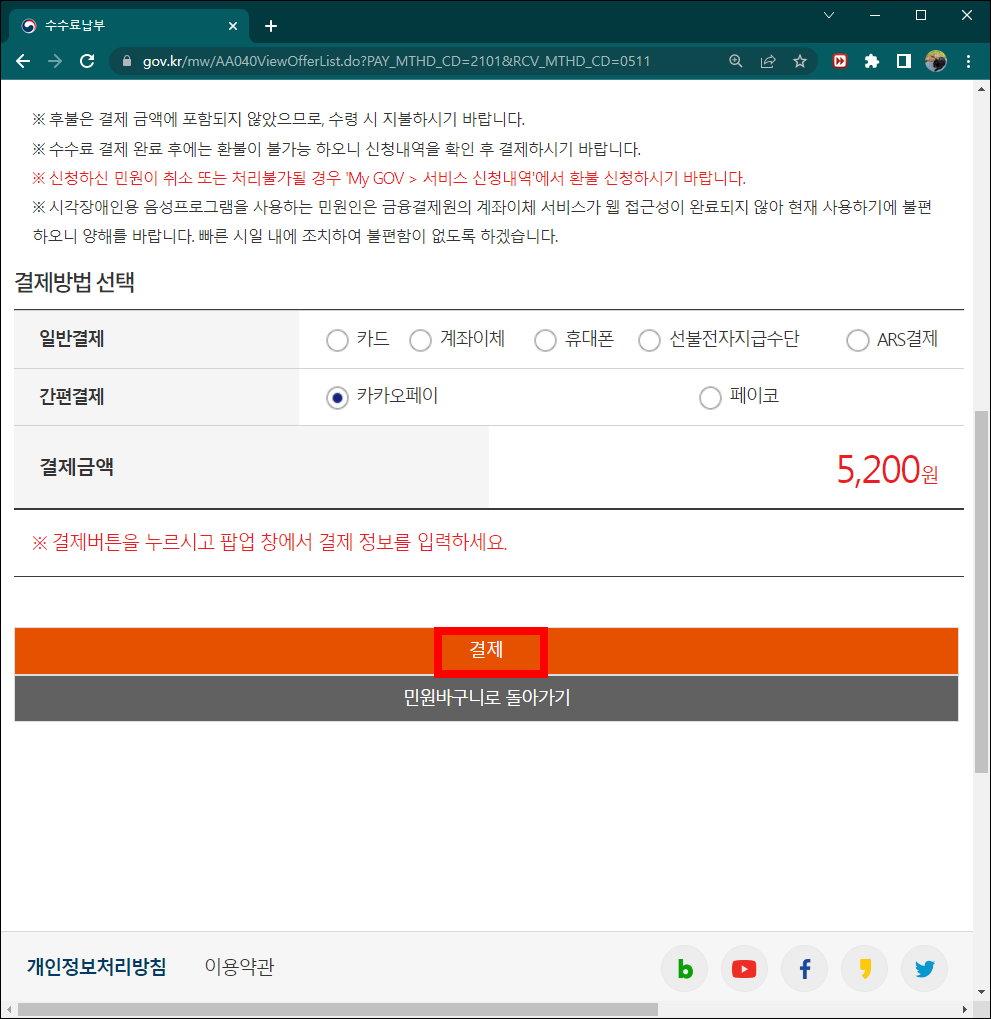Select the 휴대폰 payment option

click(545, 340)
